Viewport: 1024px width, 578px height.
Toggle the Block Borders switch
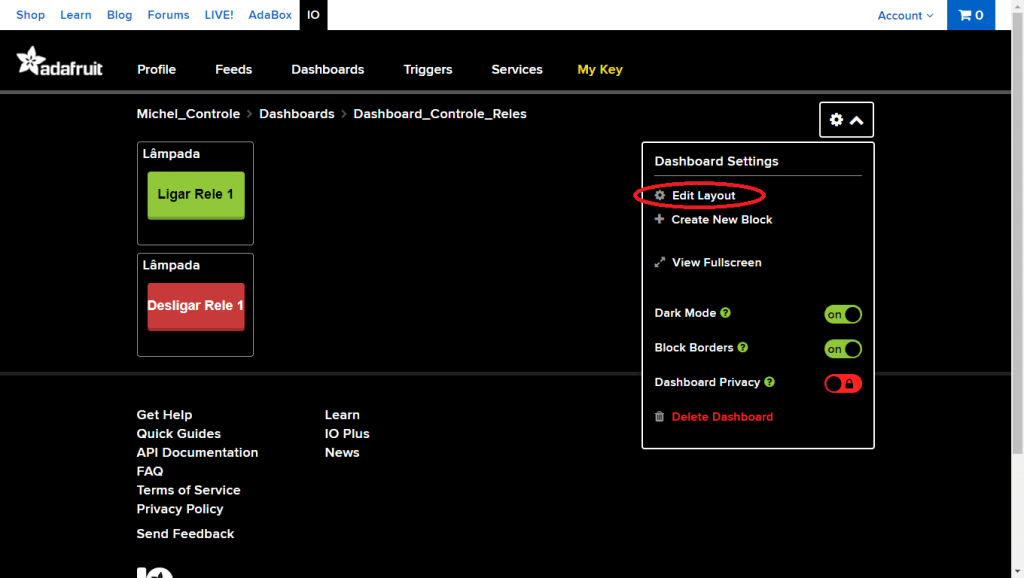pyautogui.click(x=842, y=349)
